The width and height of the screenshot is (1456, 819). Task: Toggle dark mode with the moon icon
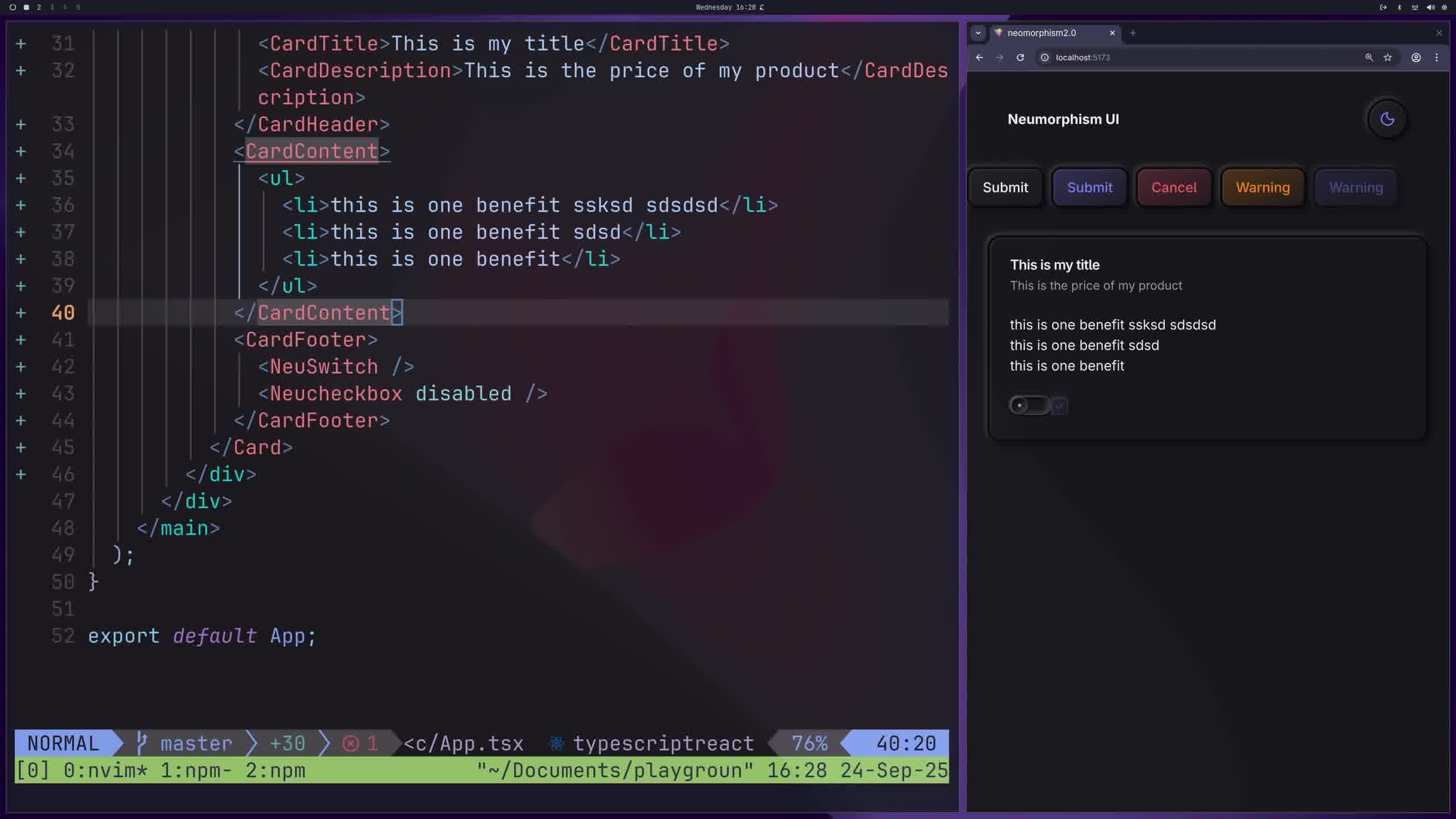pos(1387,119)
